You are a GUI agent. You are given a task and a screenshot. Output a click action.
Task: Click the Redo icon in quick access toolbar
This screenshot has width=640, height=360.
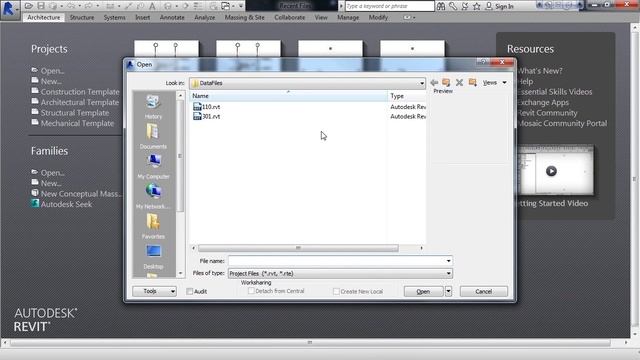pos(88,6)
